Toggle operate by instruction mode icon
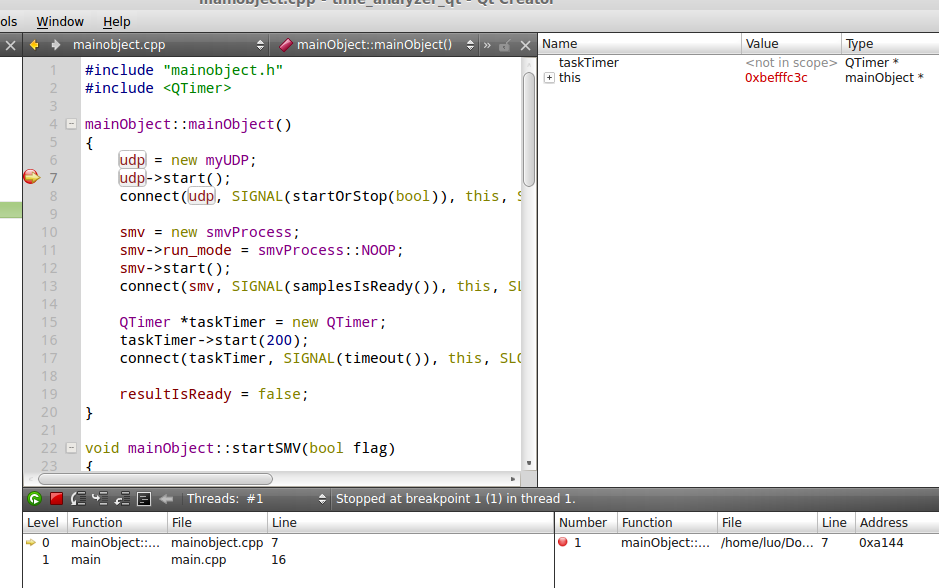 click(144, 499)
